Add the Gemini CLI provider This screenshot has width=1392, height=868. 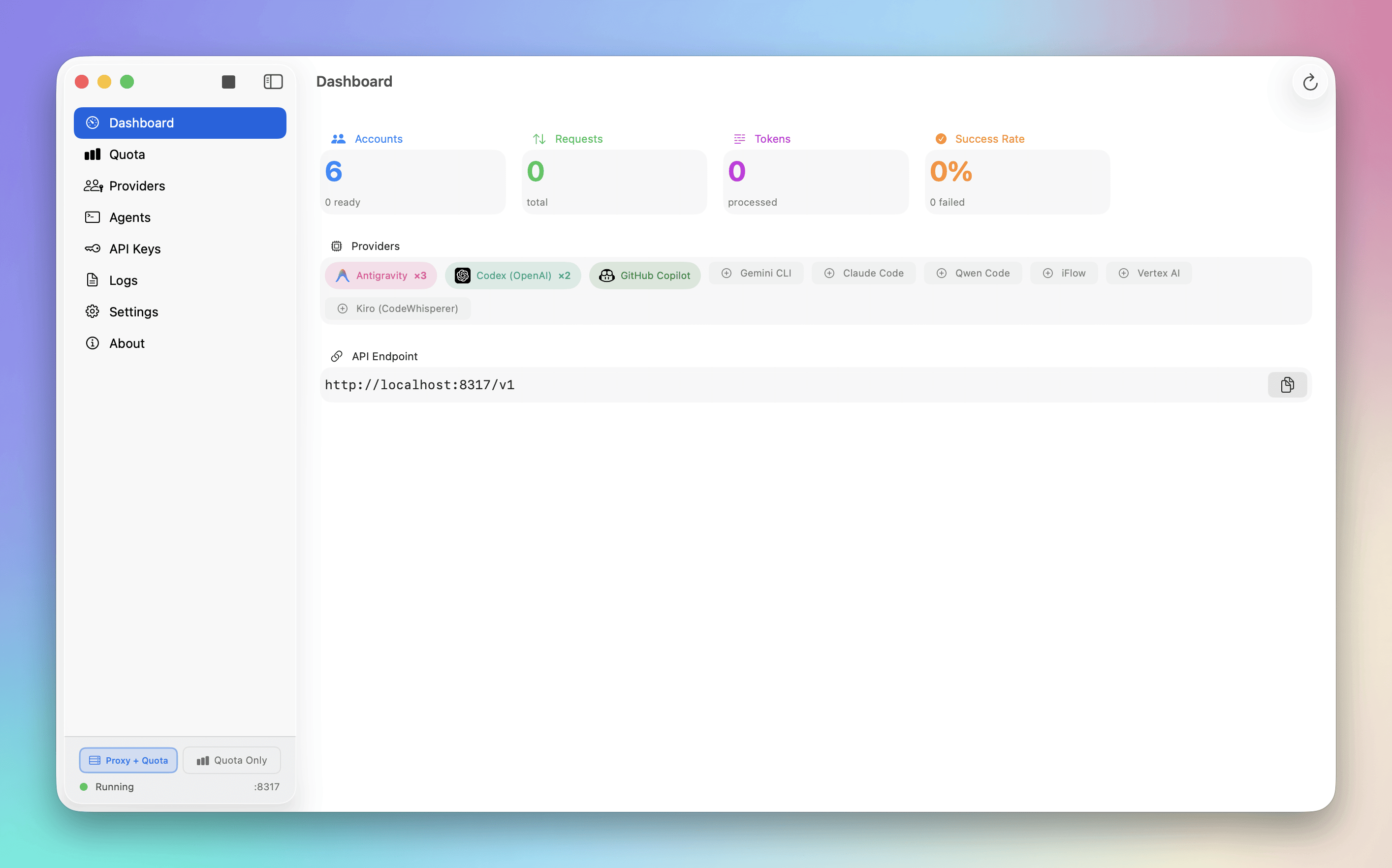[x=756, y=273]
